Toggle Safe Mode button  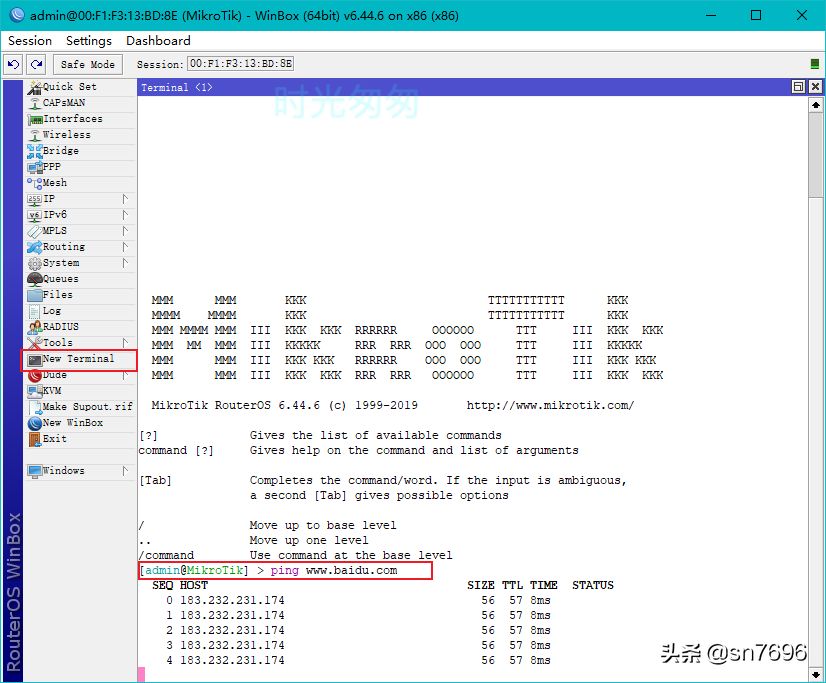[87, 64]
